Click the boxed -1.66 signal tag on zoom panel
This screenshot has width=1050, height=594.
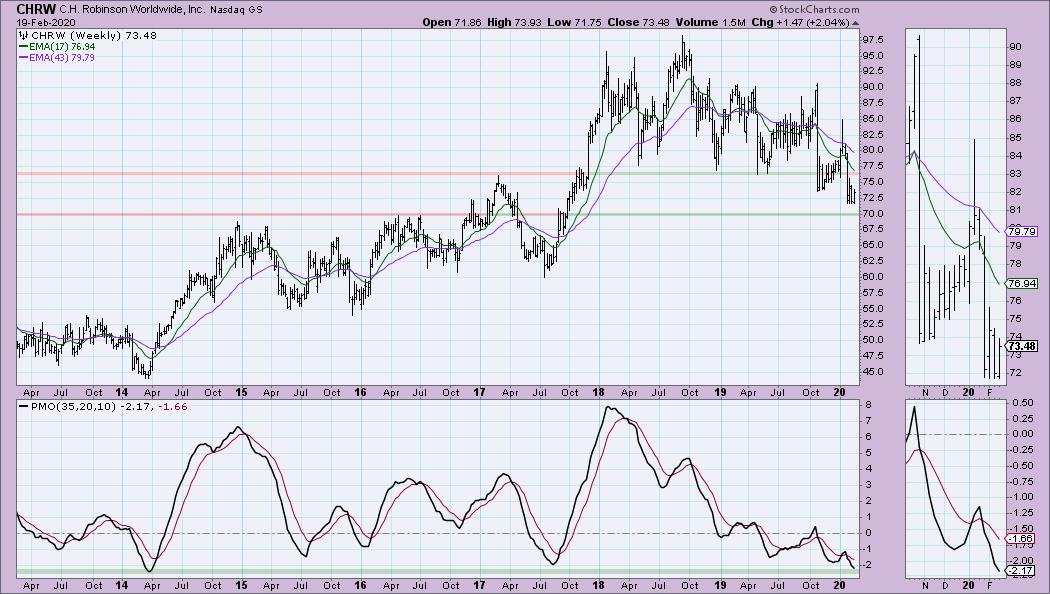1022,538
